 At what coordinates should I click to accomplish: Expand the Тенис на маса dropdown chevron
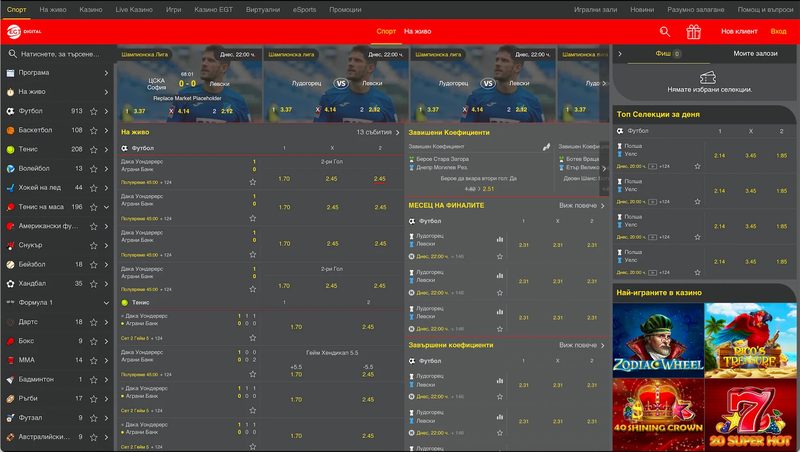pyautogui.click(x=106, y=207)
